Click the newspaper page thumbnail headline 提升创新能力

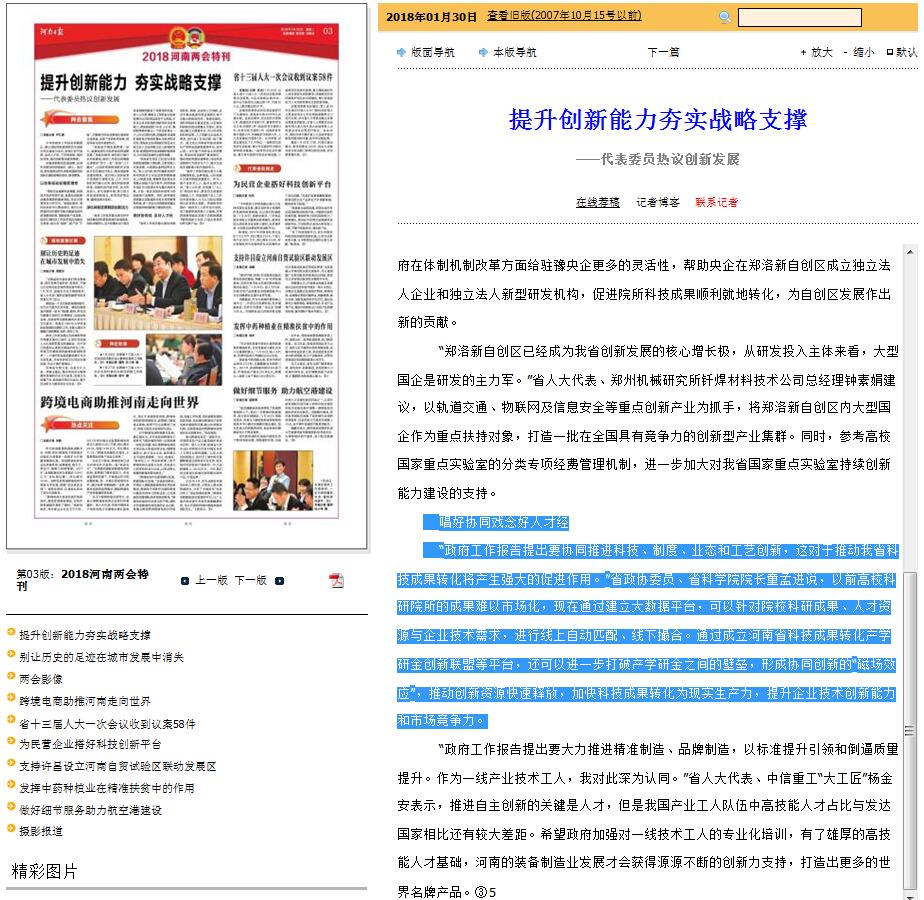[130, 83]
